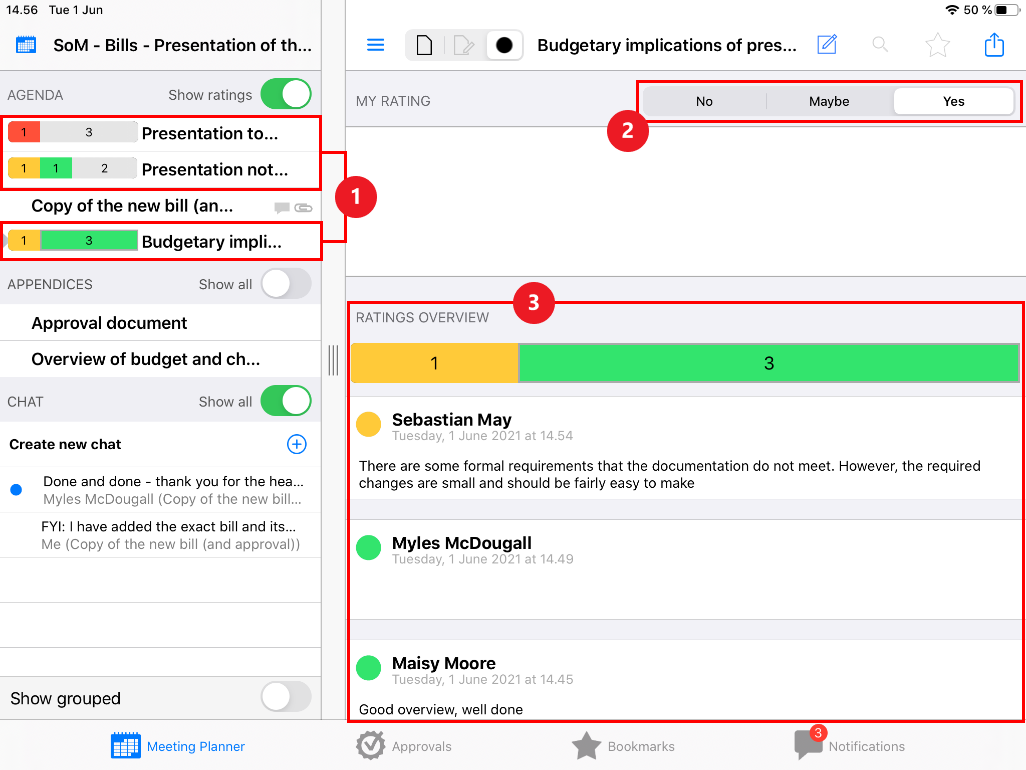Image resolution: width=1026 pixels, height=770 pixels.
Task: Turn off the Show ratings switch
Action: coord(286,94)
